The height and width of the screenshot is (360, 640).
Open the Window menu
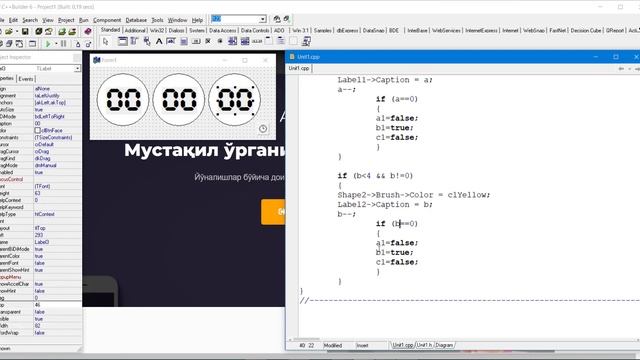pos(178,20)
